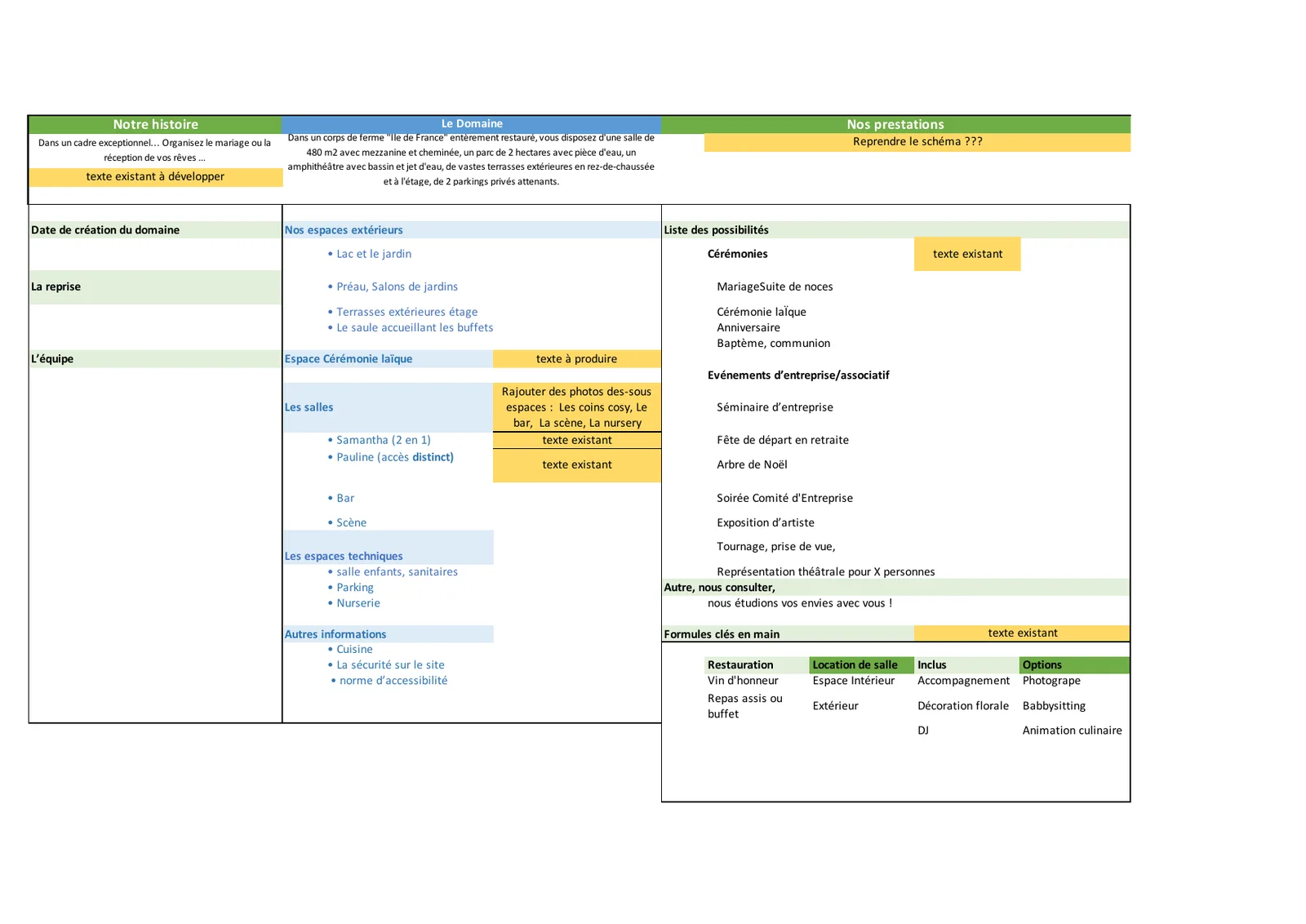Click 'La sécurité sur le site' bullet
Image resolution: width=1306 pixels, height=924 pixels.
[x=386, y=665]
